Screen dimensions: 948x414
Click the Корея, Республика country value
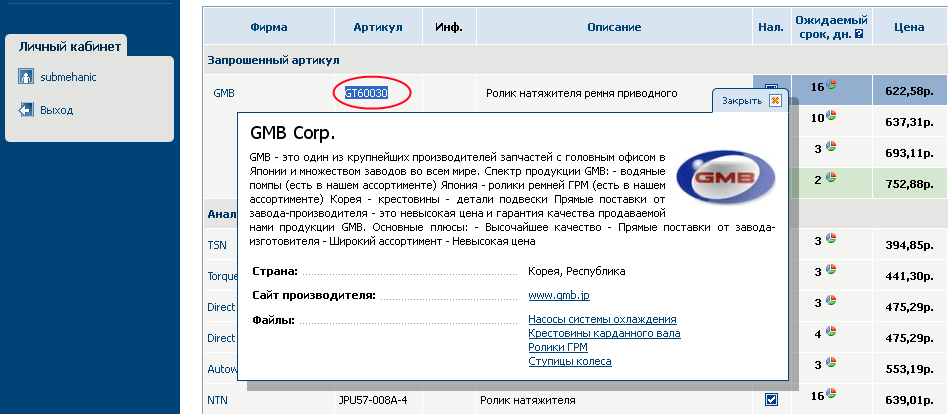tap(577, 271)
